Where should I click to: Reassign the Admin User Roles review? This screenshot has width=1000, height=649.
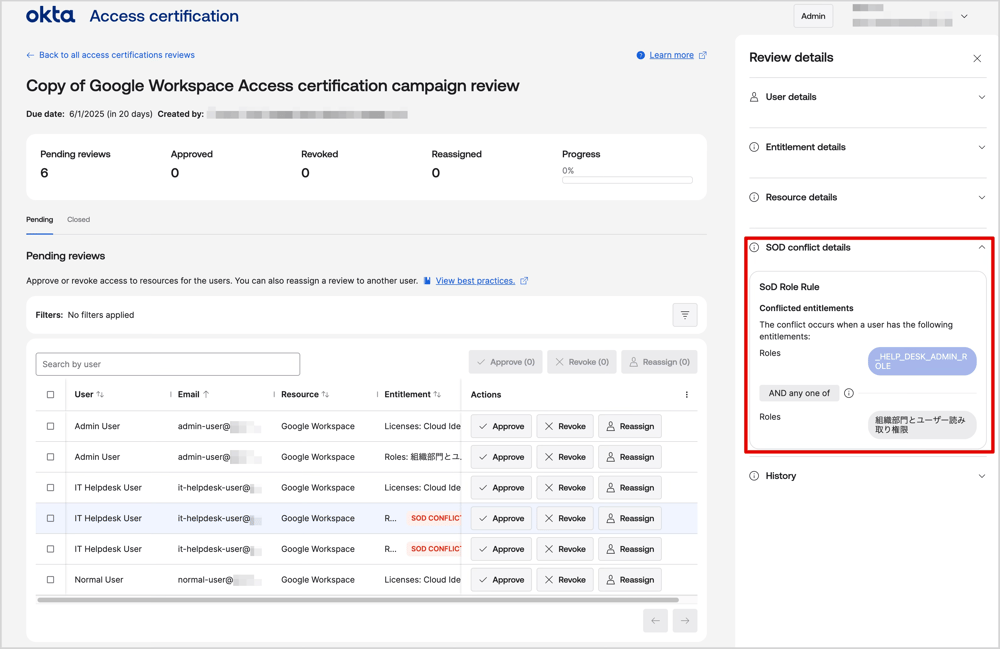pos(629,457)
